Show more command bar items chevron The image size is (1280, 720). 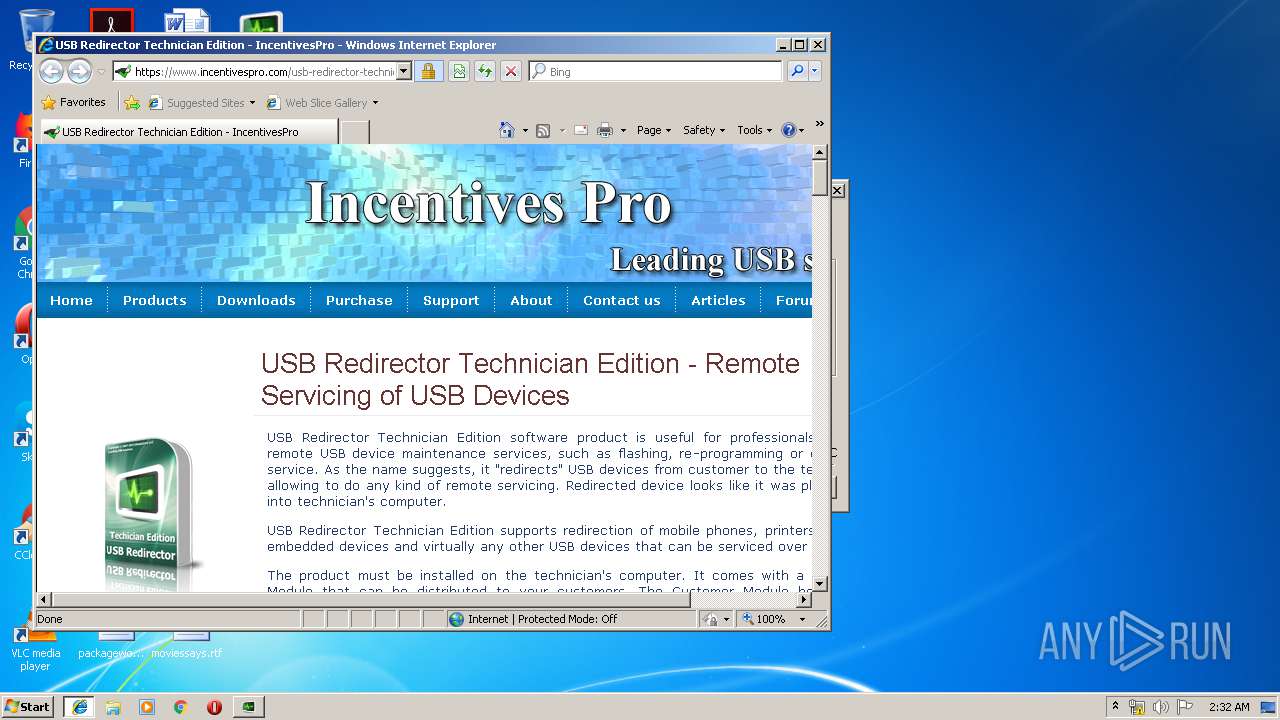819,125
